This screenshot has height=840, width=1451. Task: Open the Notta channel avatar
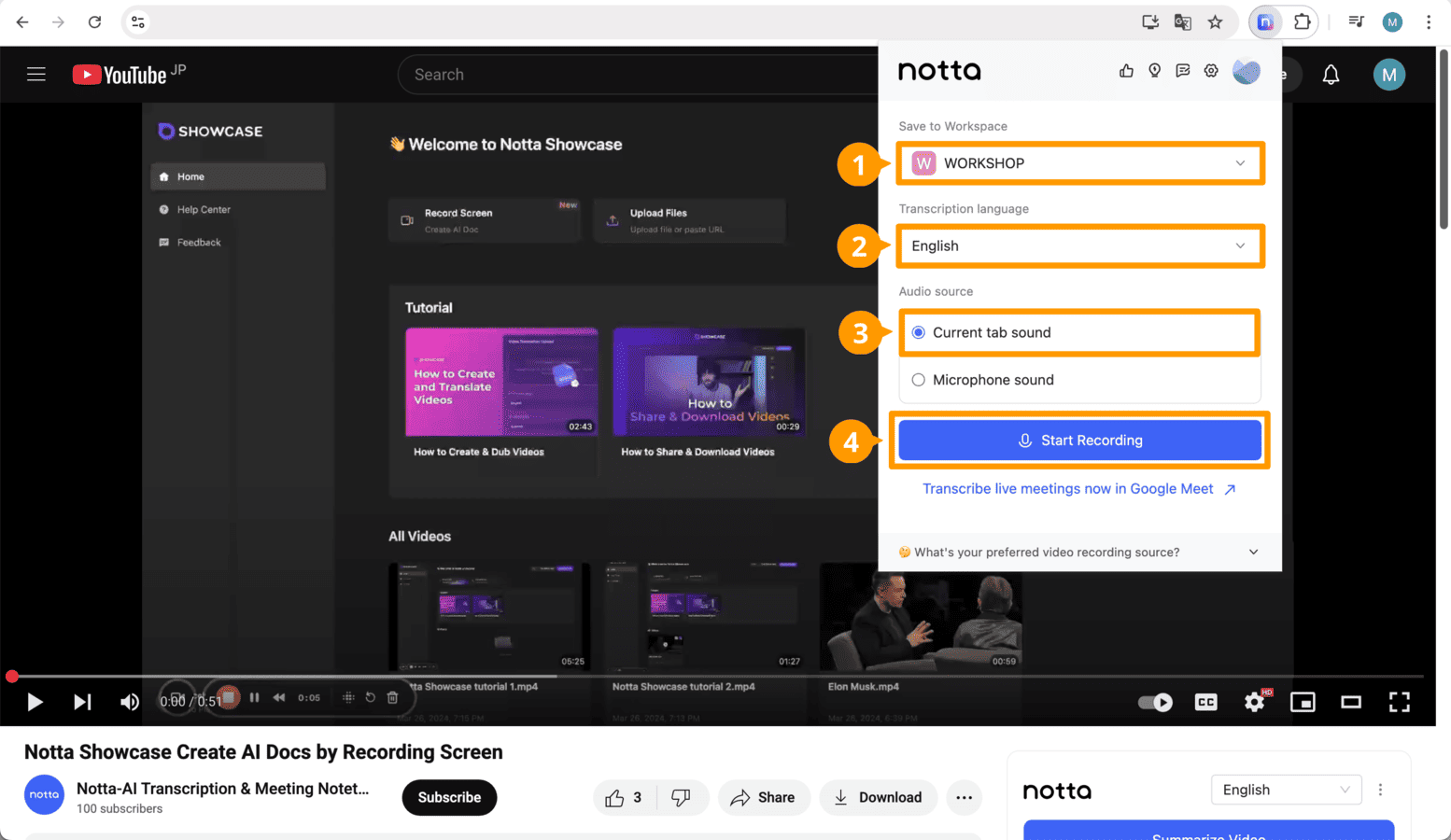[44, 794]
